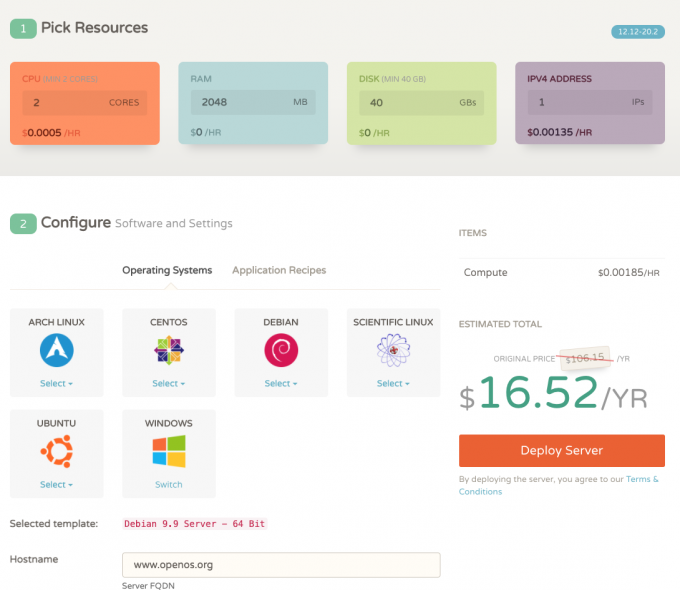Click the Arch Linux logo icon
Image resolution: width=680 pixels, height=590 pixels.
tap(56, 350)
